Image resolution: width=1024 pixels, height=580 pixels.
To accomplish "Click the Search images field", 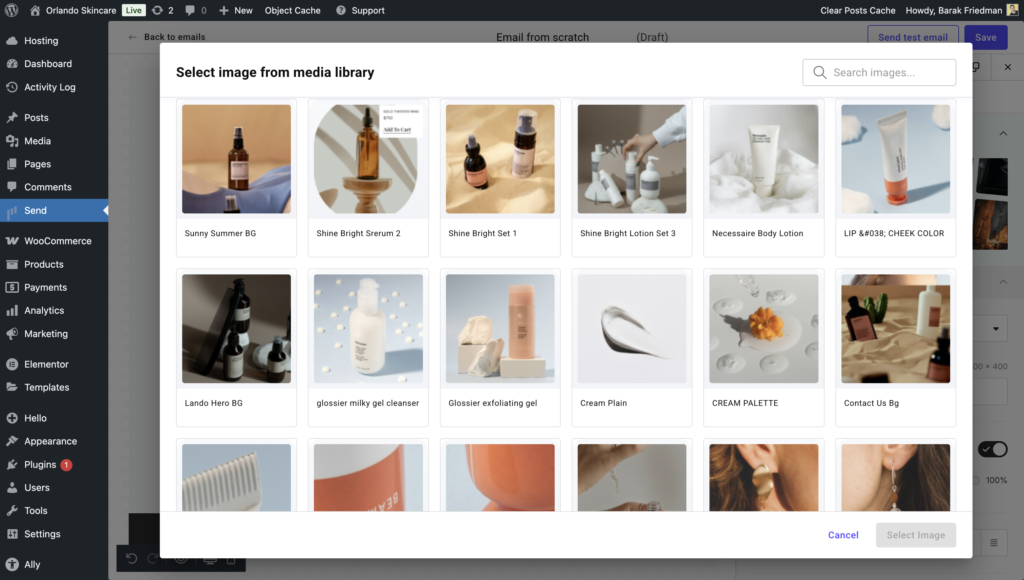I will tap(879, 72).
